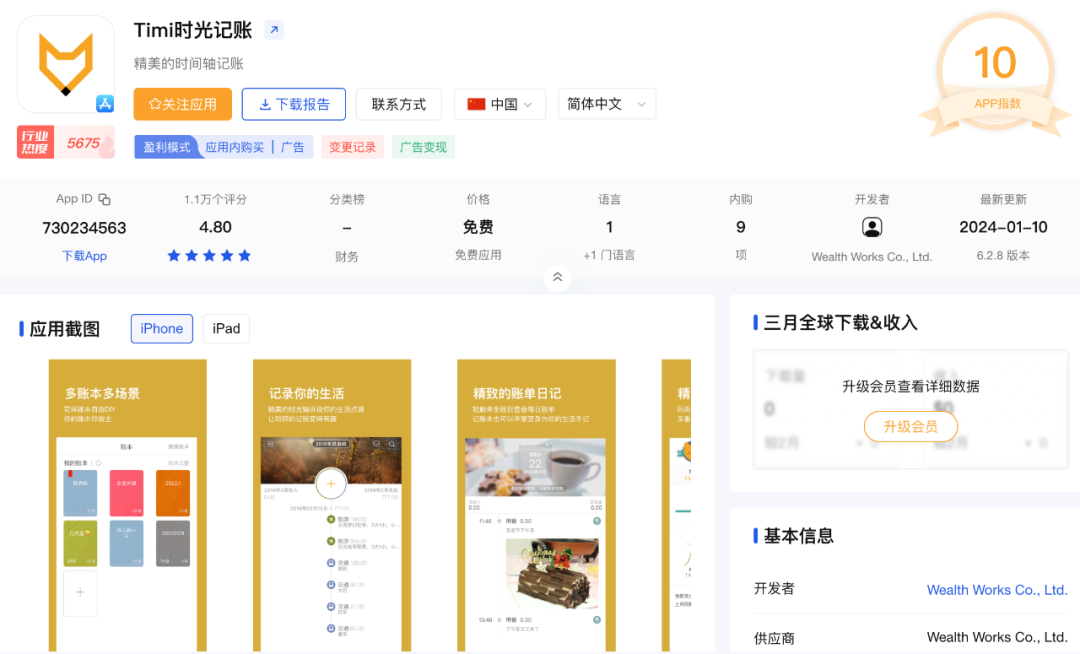Click the 联系方式 button

(399, 104)
